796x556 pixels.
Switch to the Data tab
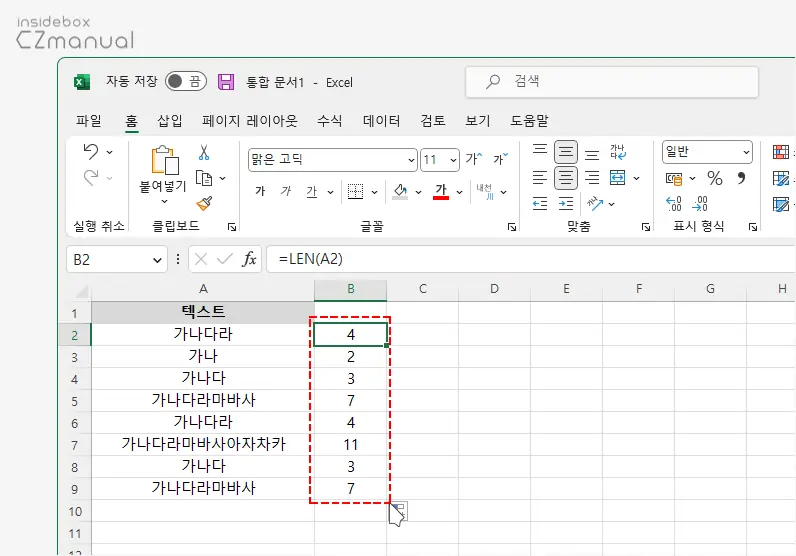pyautogui.click(x=381, y=121)
